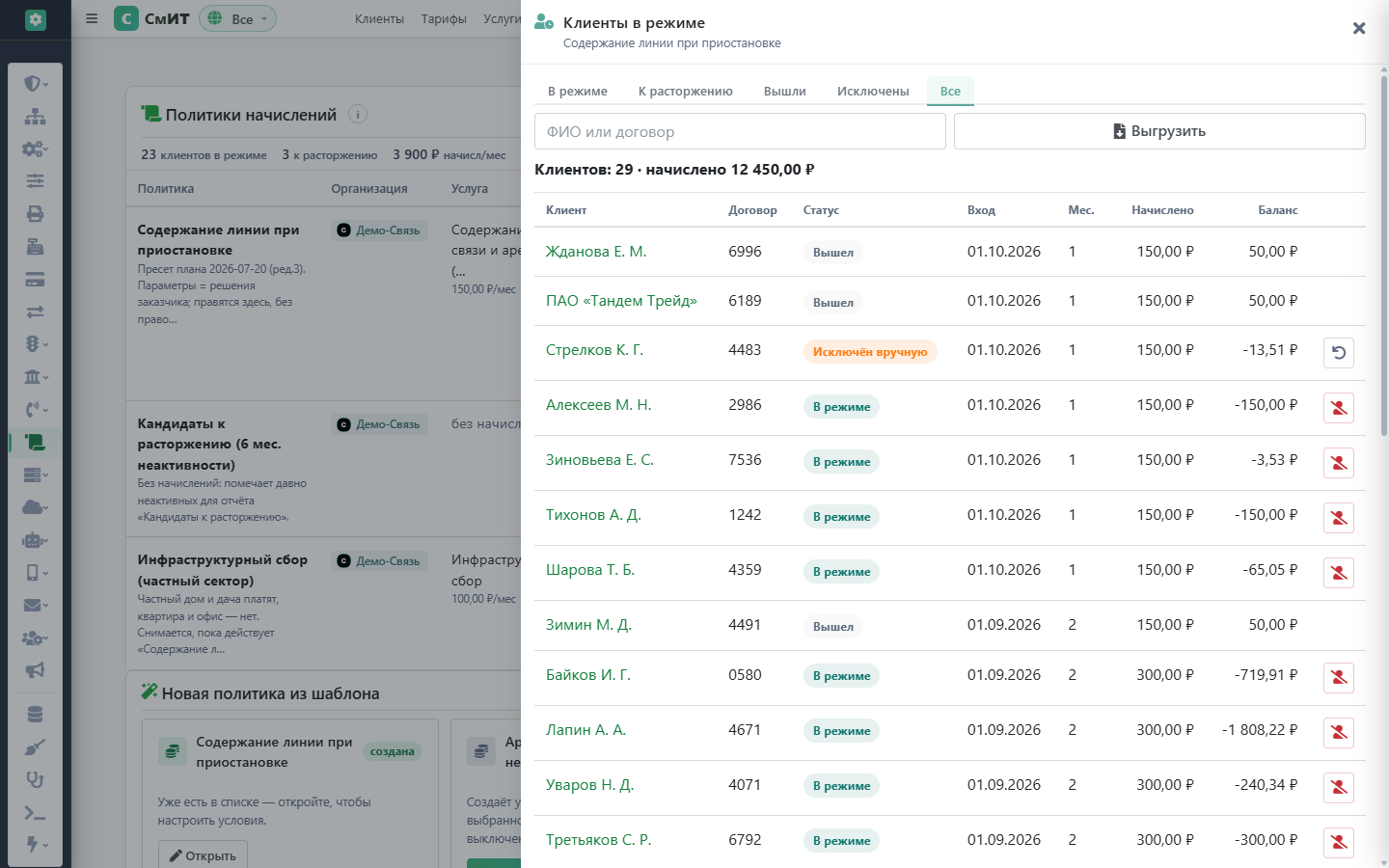Screen dimensions: 1389x868
Task: Open the terminal console sidebar icon
Action: pos(35,812)
